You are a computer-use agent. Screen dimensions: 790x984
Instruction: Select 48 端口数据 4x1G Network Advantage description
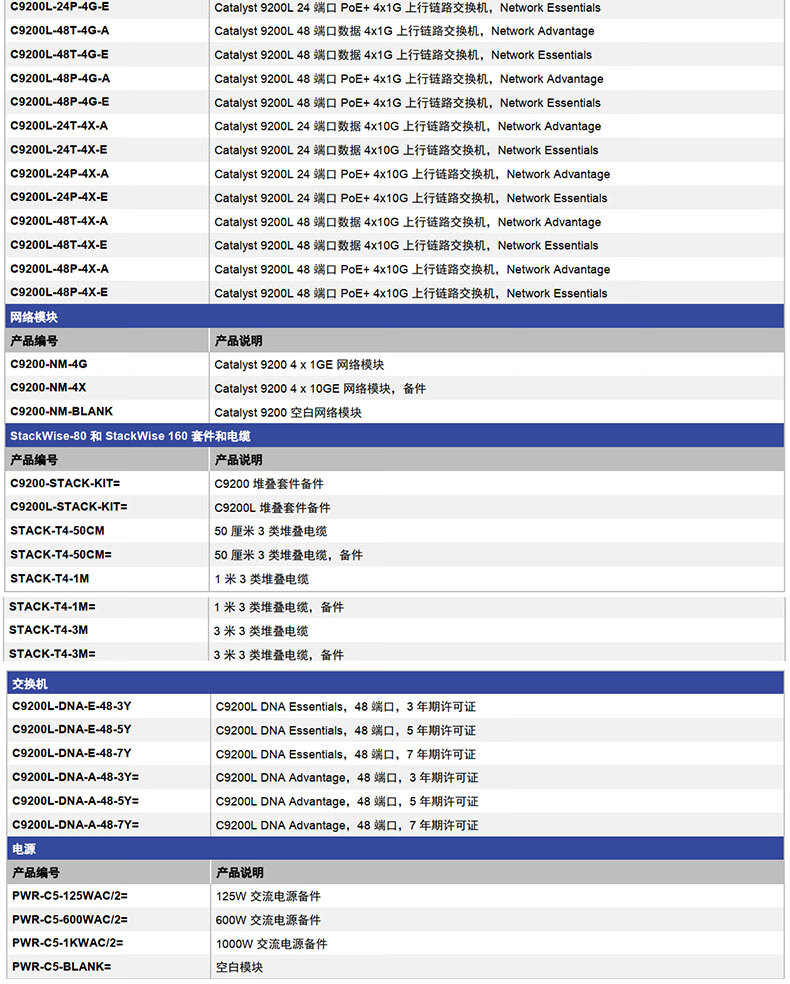(404, 31)
